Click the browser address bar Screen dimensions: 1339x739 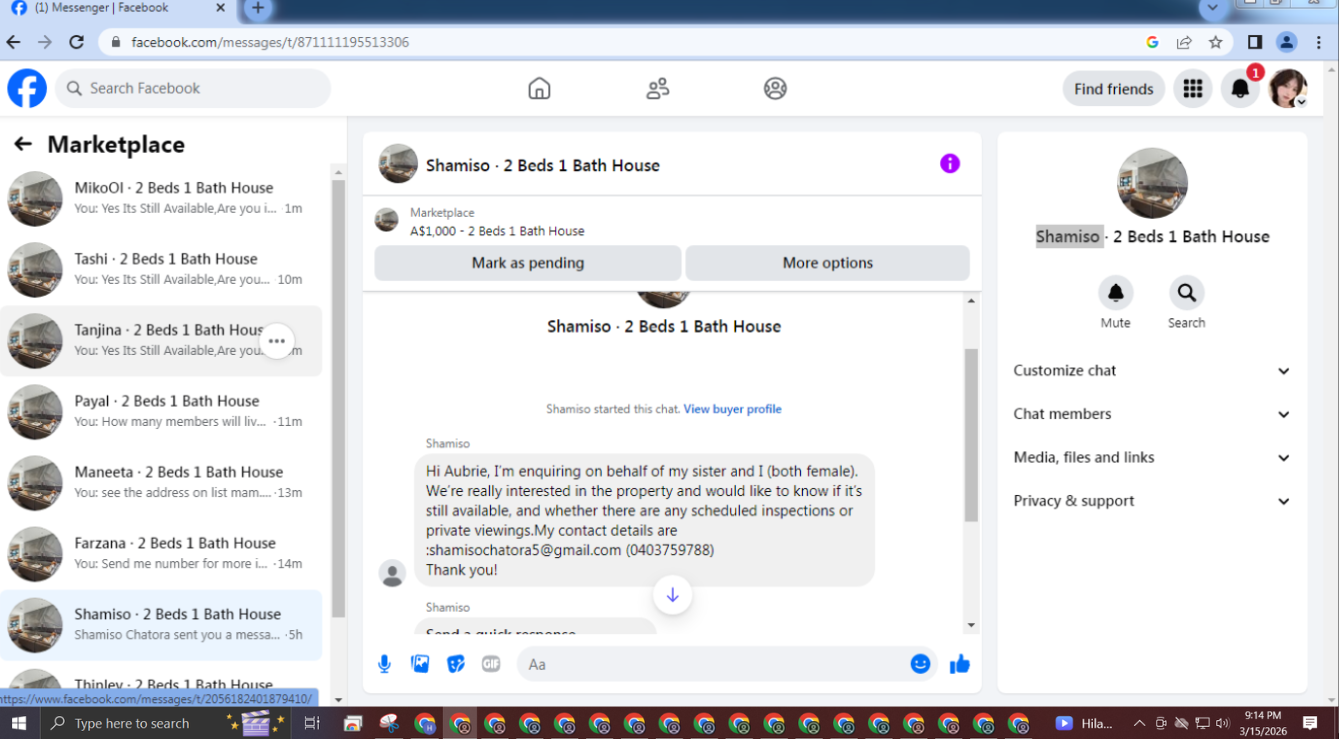pyautogui.click(x=620, y=42)
